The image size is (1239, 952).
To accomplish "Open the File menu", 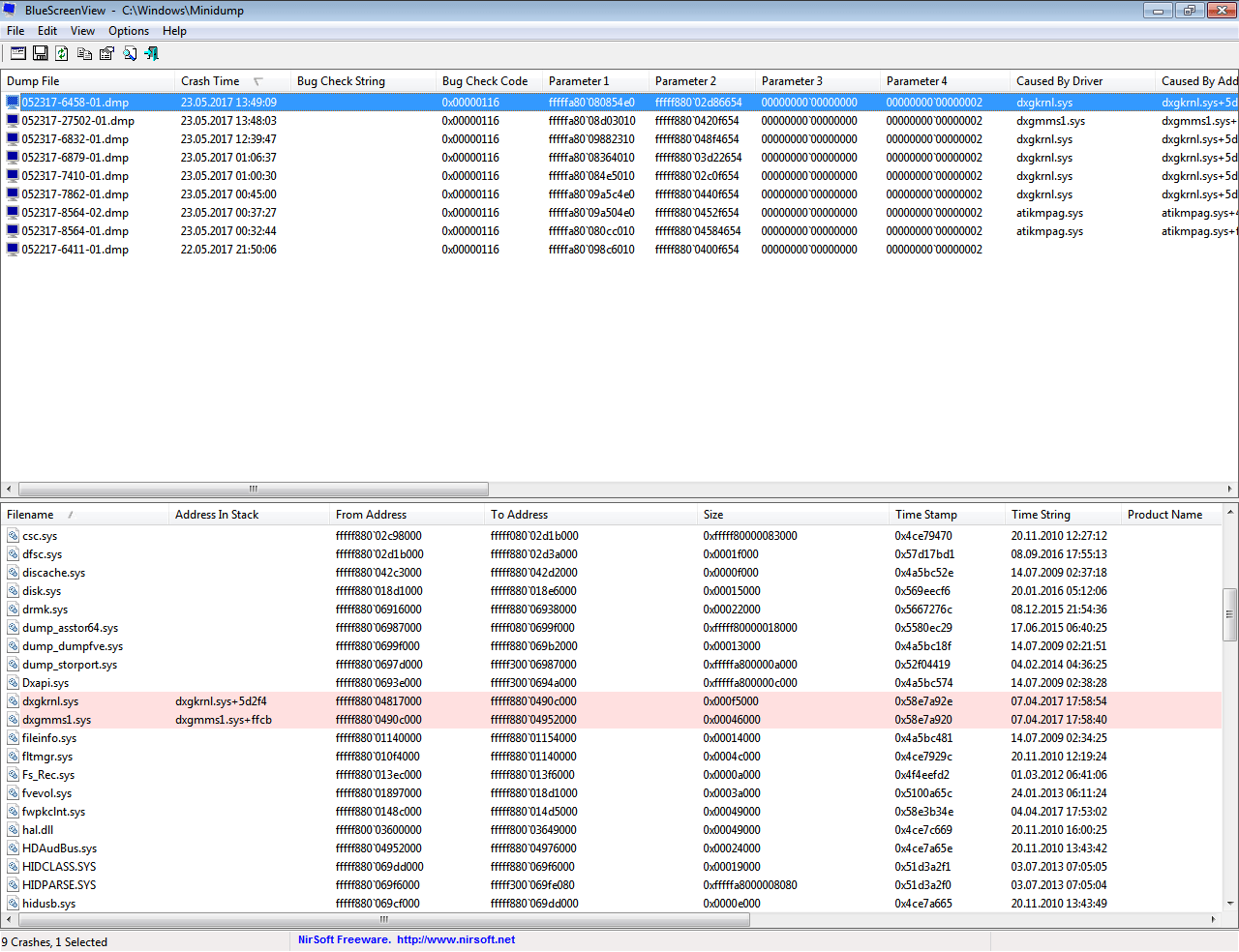I will click(15, 31).
